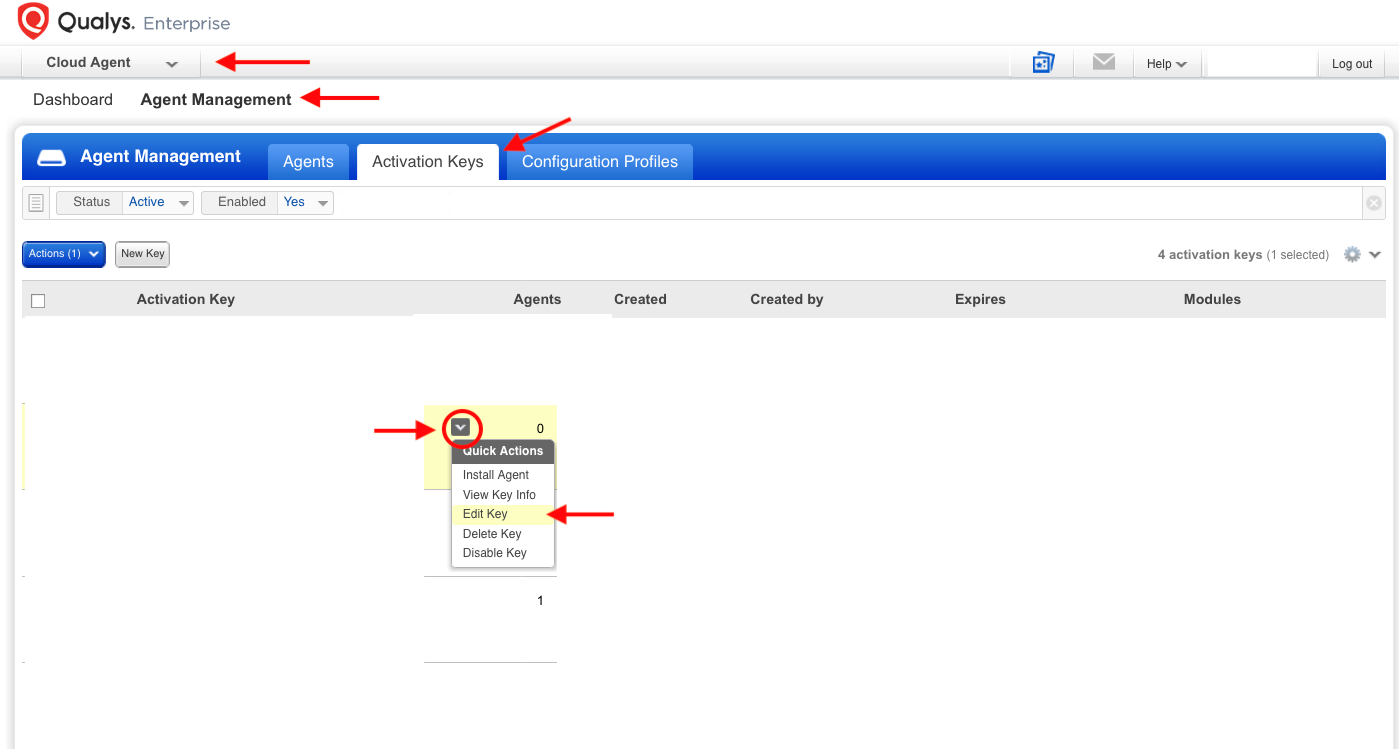Switch to the Configuration Profiles tab

click(599, 161)
